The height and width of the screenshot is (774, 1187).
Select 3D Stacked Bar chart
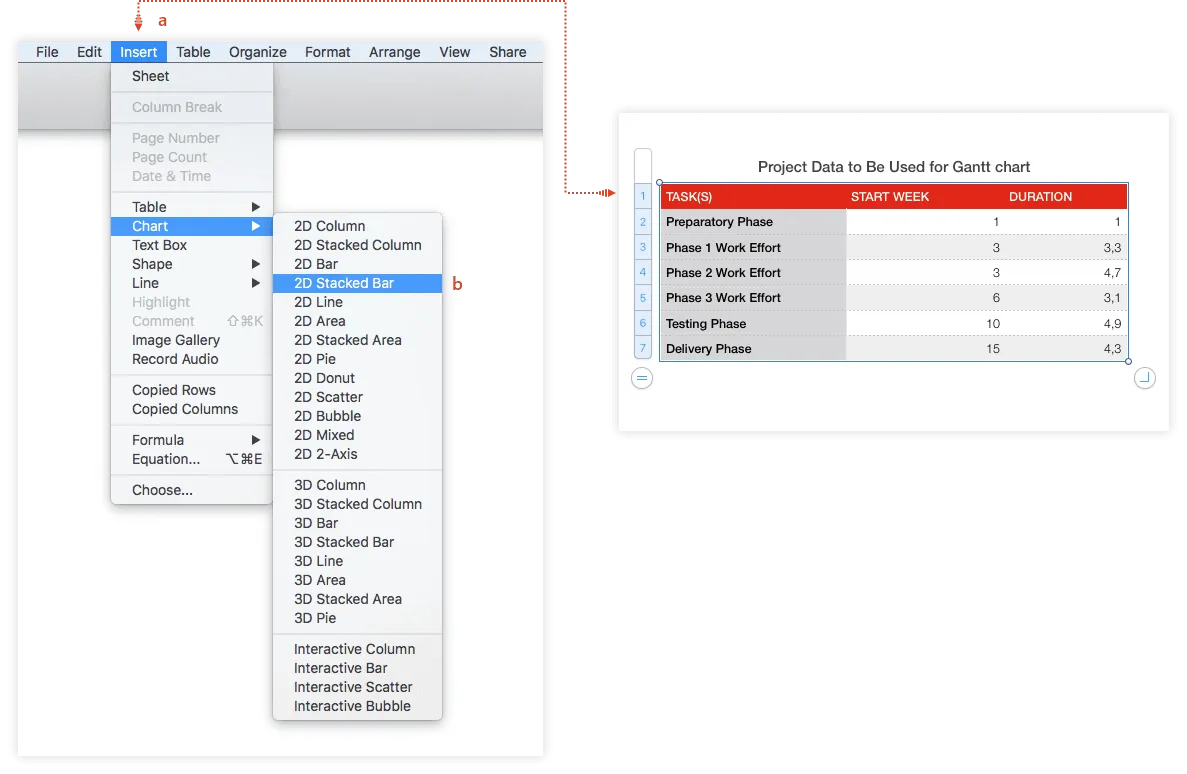[357, 541]
